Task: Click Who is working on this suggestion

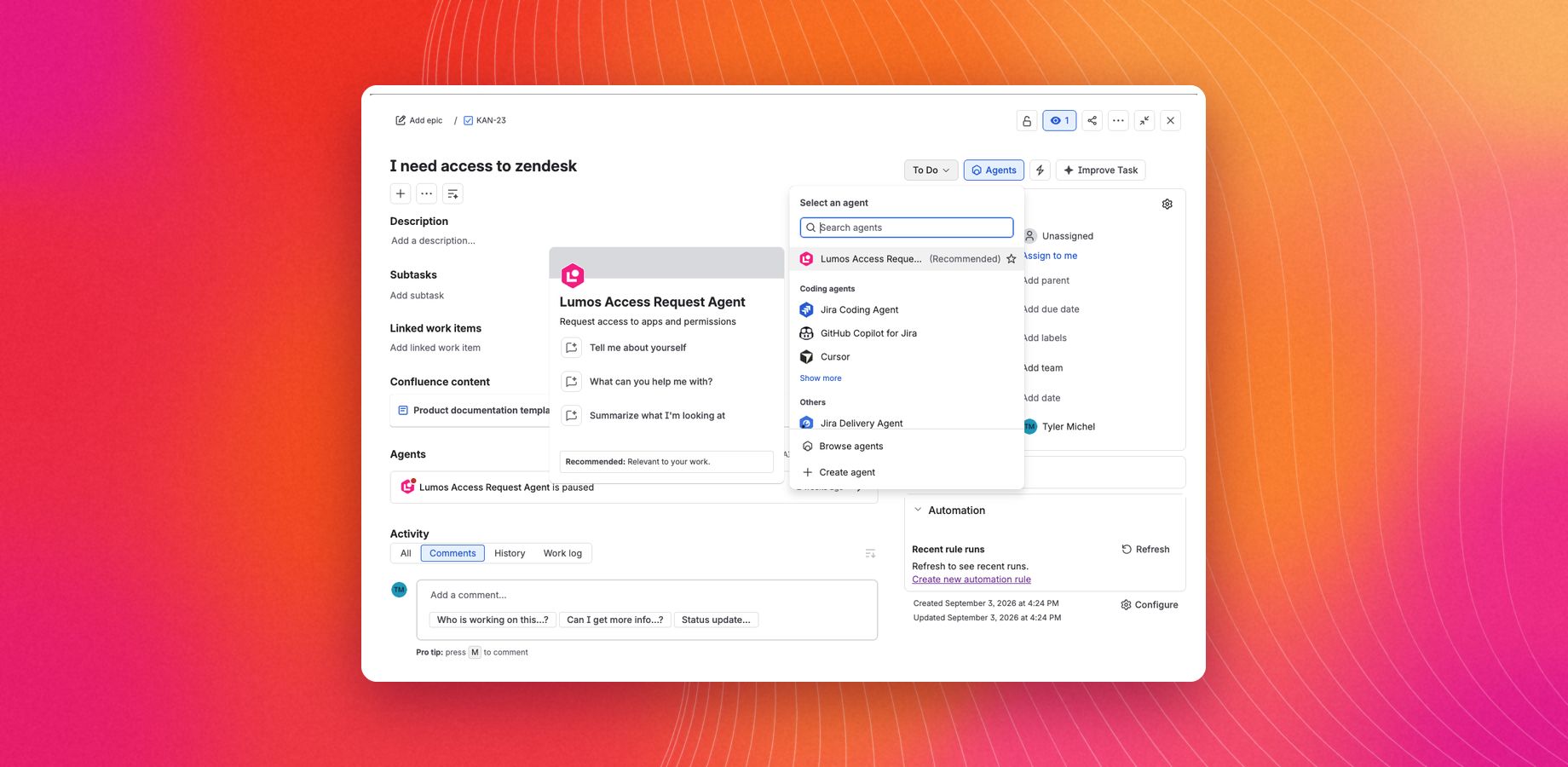Action: click(493, 620)
